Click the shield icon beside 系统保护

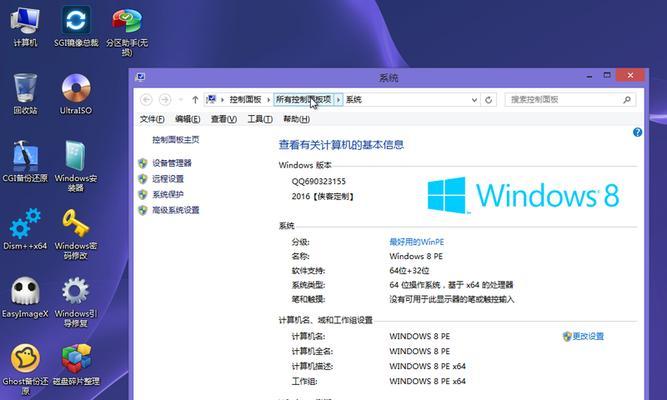tap(143, 194)
